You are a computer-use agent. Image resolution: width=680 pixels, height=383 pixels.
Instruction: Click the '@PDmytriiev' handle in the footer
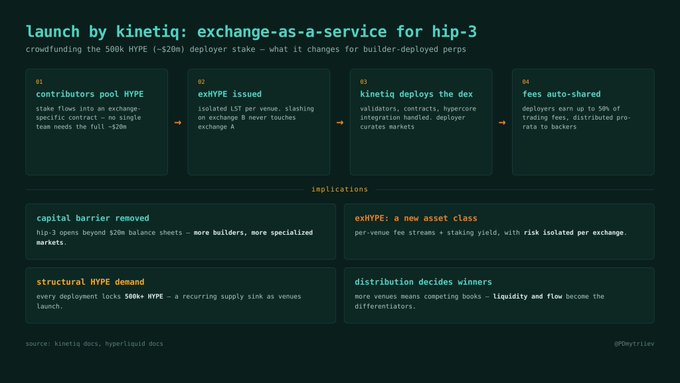pyautogui.click(x=634, y=344)
